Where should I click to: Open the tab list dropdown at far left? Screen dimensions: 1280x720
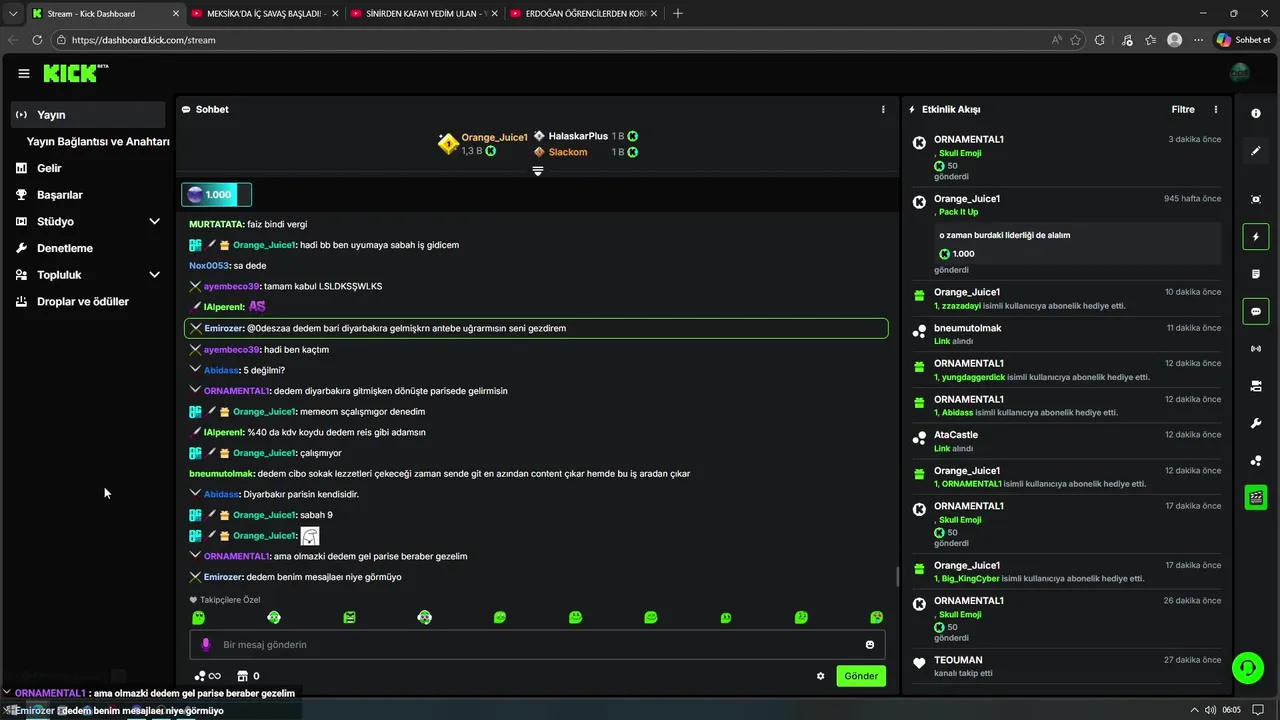tap(13, 14)
